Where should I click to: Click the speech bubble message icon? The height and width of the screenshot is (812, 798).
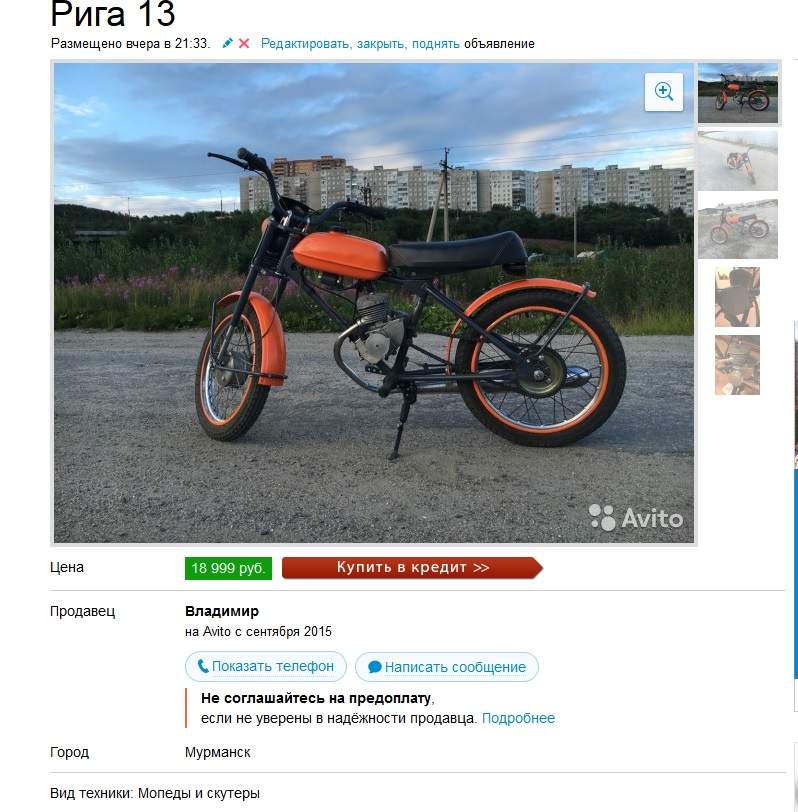pos(374,667)
